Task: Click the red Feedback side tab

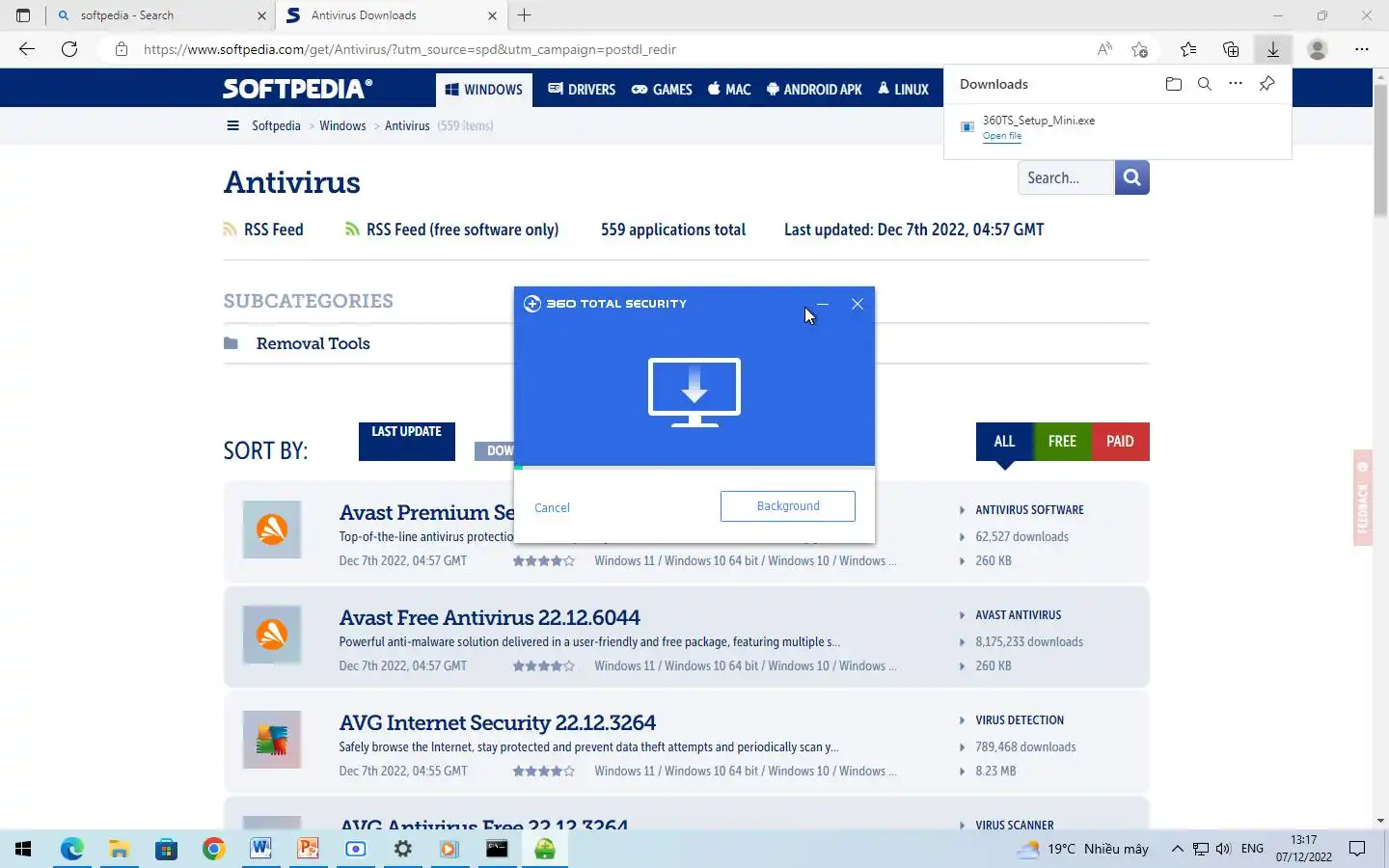Action: tap(1363, 498)
